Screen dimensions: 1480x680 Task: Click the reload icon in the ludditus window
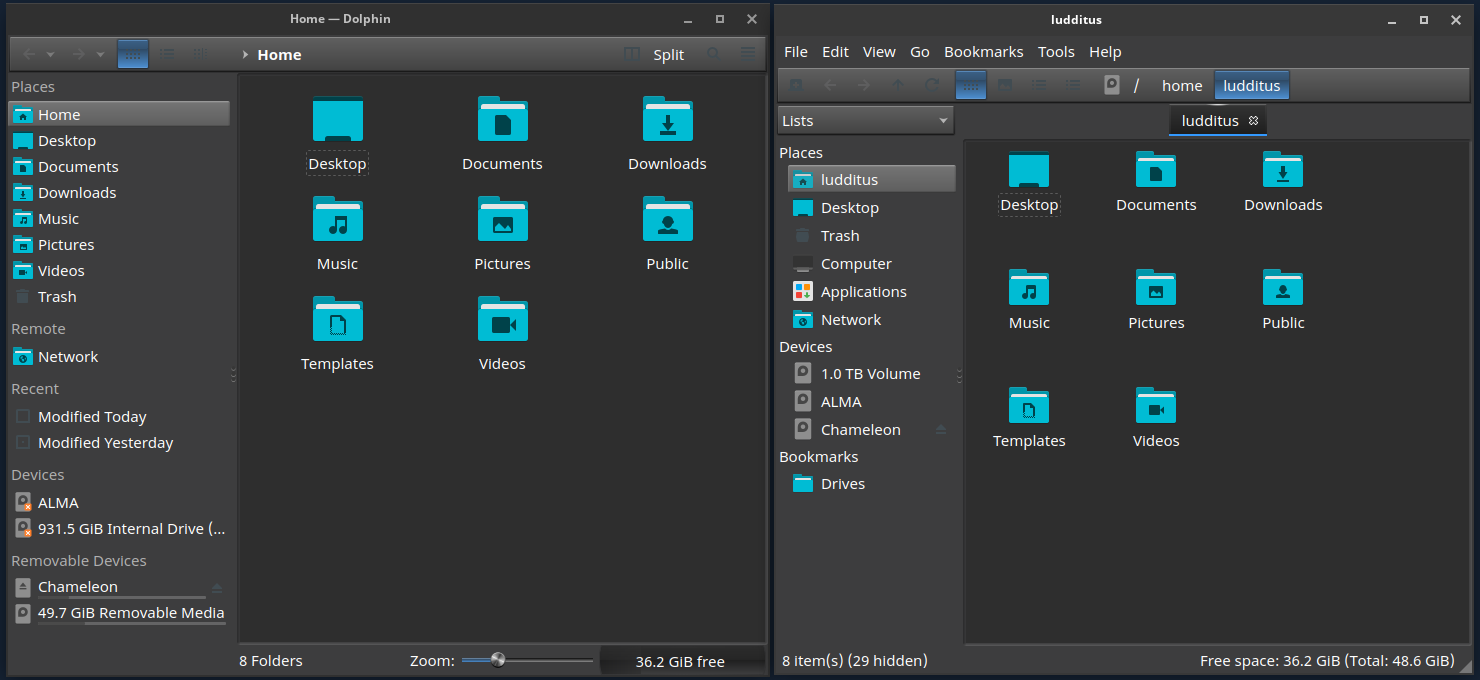pyautogui.click(x=931, y=85)
